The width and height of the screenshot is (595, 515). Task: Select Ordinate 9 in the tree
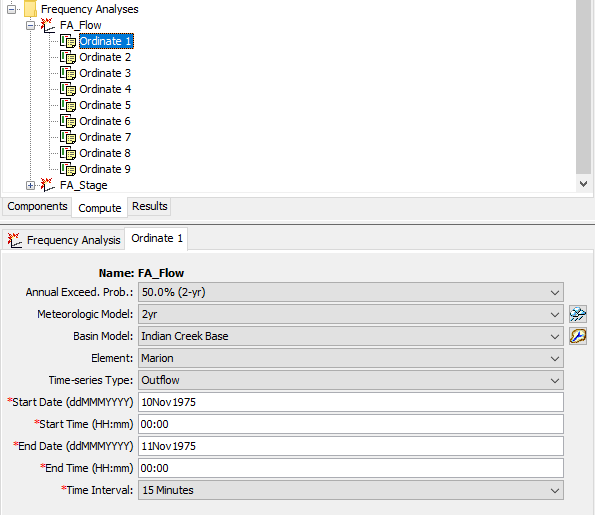(x=105, y=169)
